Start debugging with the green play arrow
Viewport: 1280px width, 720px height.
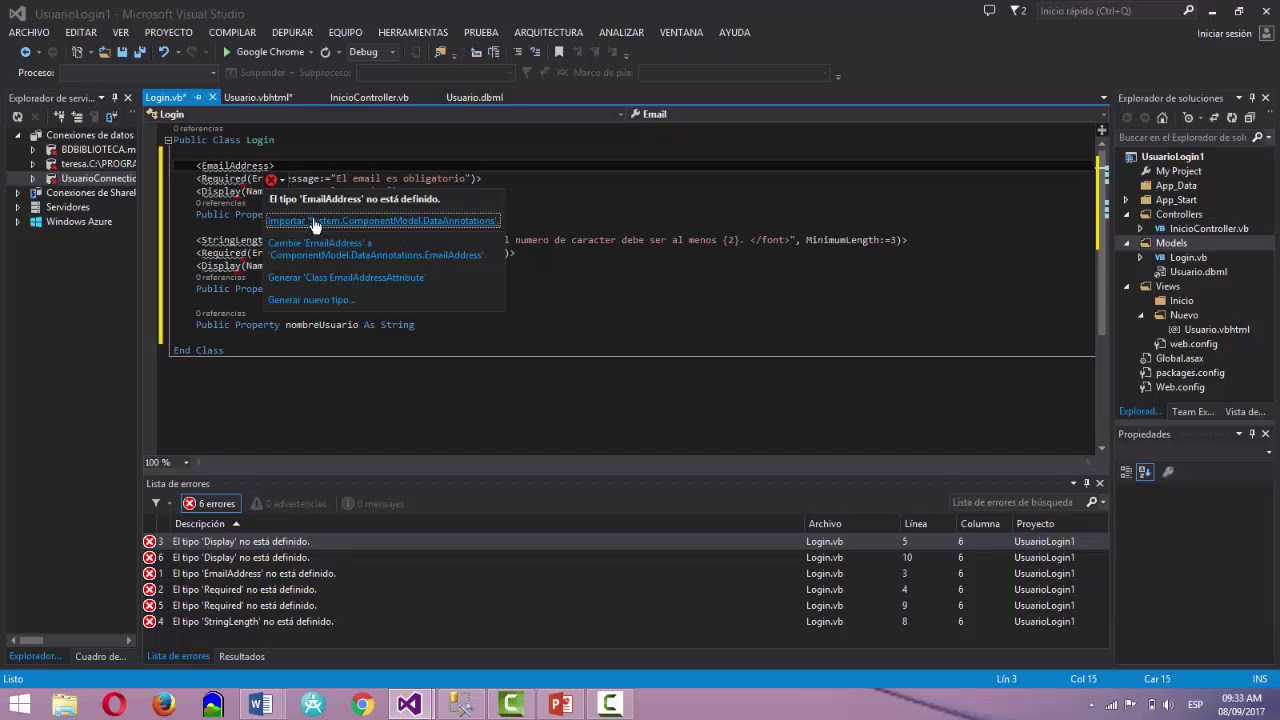227,52
